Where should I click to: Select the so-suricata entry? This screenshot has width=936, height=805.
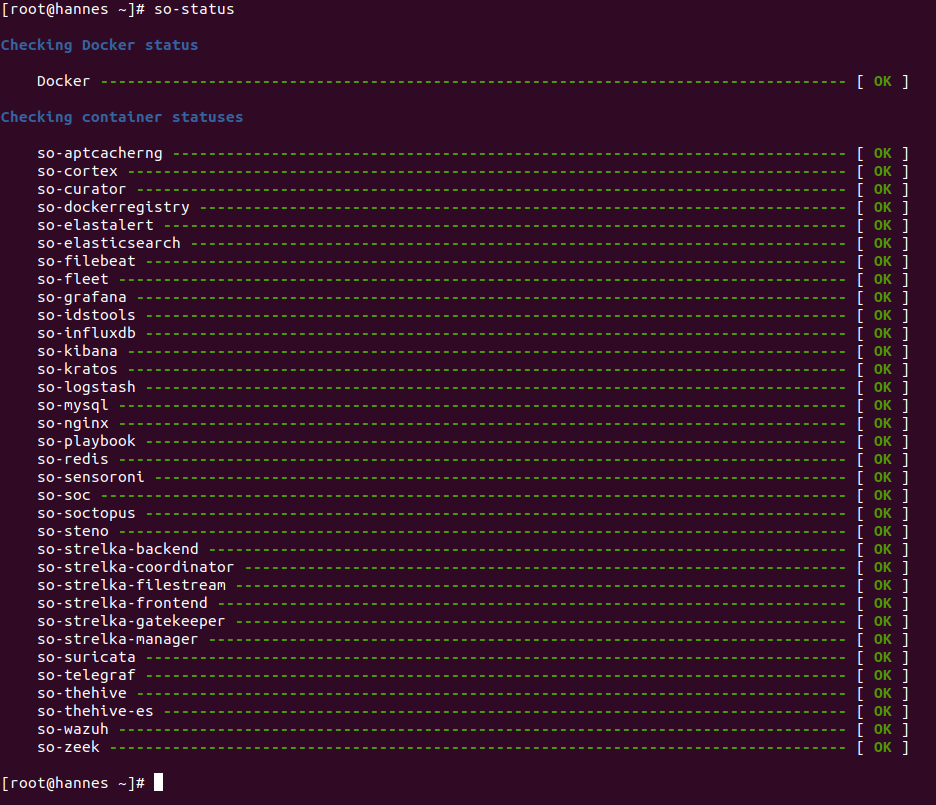(86, 657)
